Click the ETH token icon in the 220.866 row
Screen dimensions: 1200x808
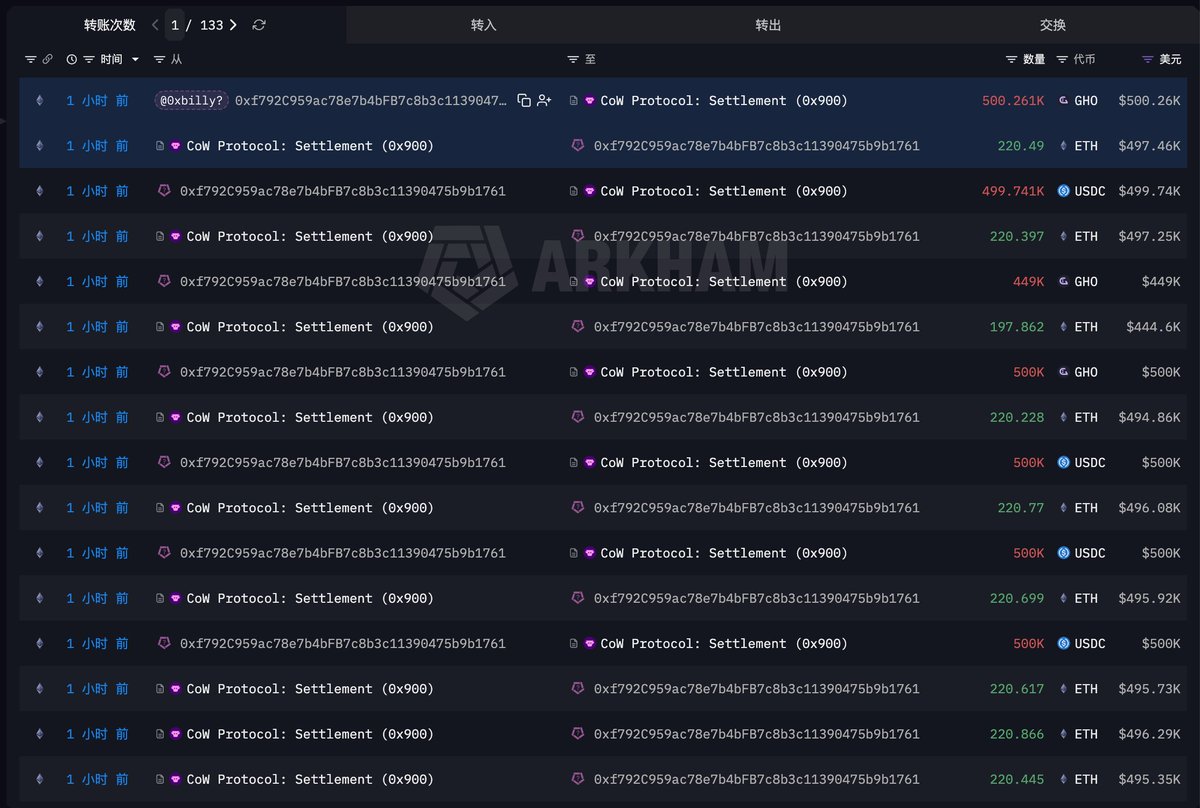pos(1064,734)
